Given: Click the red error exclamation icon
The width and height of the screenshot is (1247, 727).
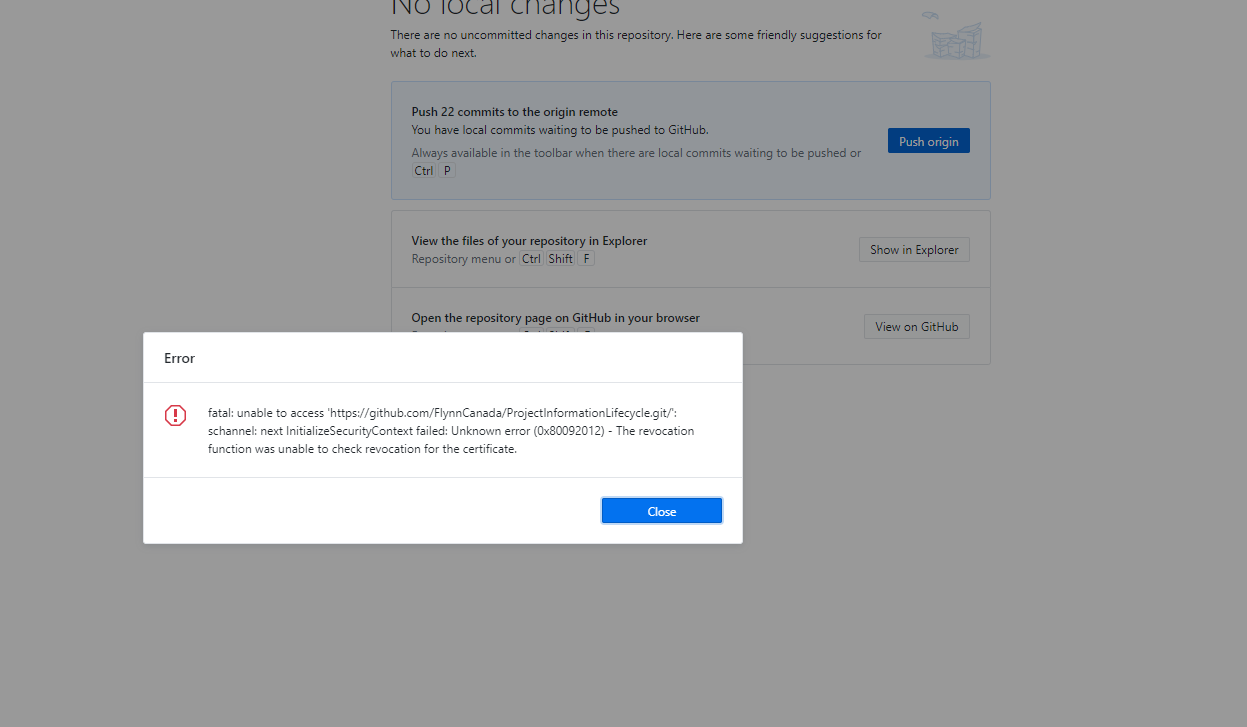Looking at the screenshot, I should pyautogui.click(x=175, y=415).
